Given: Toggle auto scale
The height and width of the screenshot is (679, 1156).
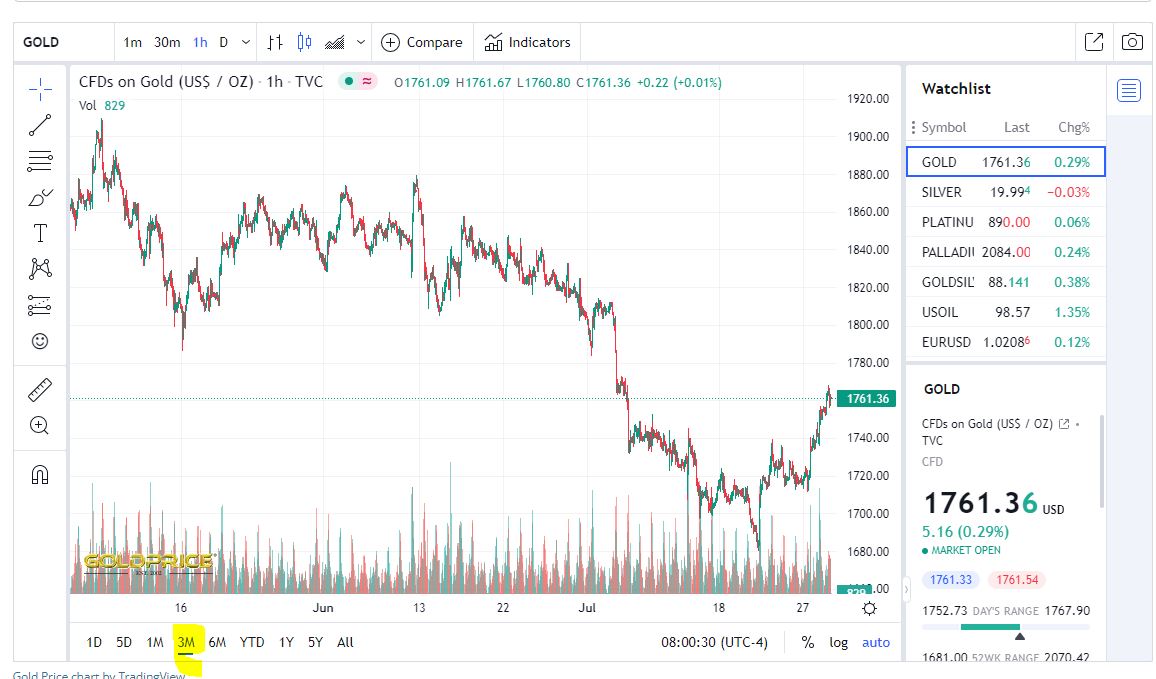Looking at the screenshot, I should click(x=876, y=642).
